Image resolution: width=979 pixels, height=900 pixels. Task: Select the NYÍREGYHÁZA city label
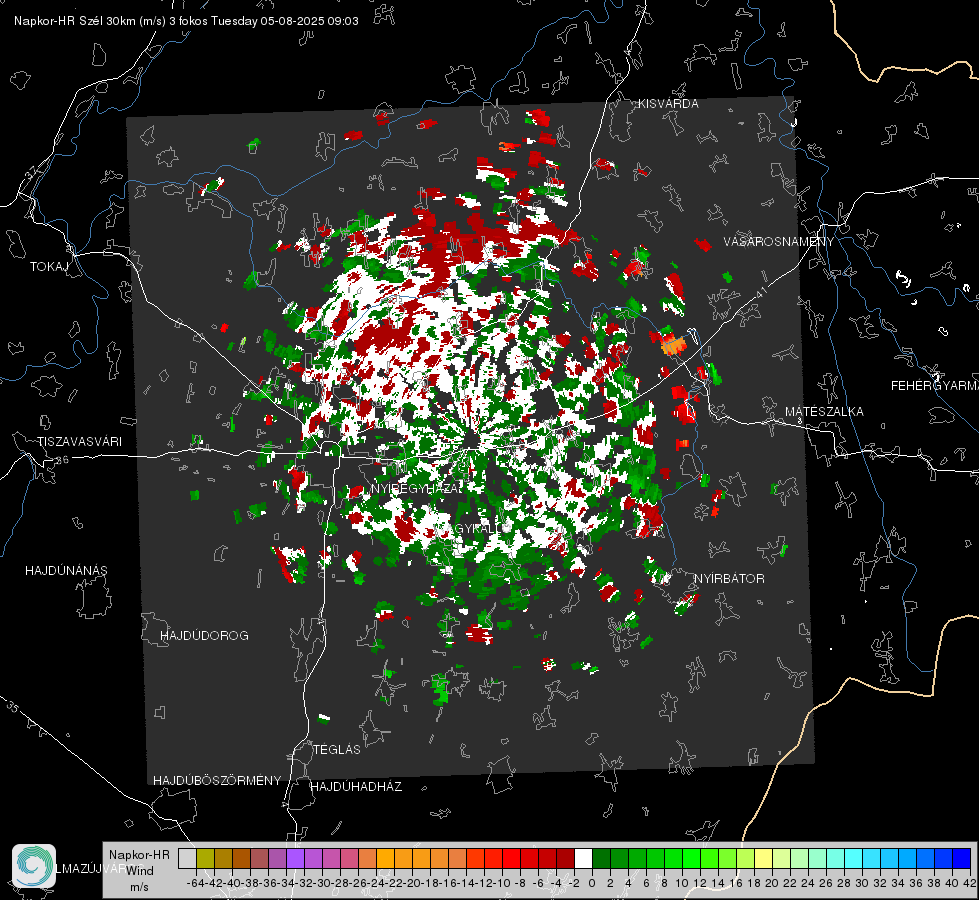(416, 488)
